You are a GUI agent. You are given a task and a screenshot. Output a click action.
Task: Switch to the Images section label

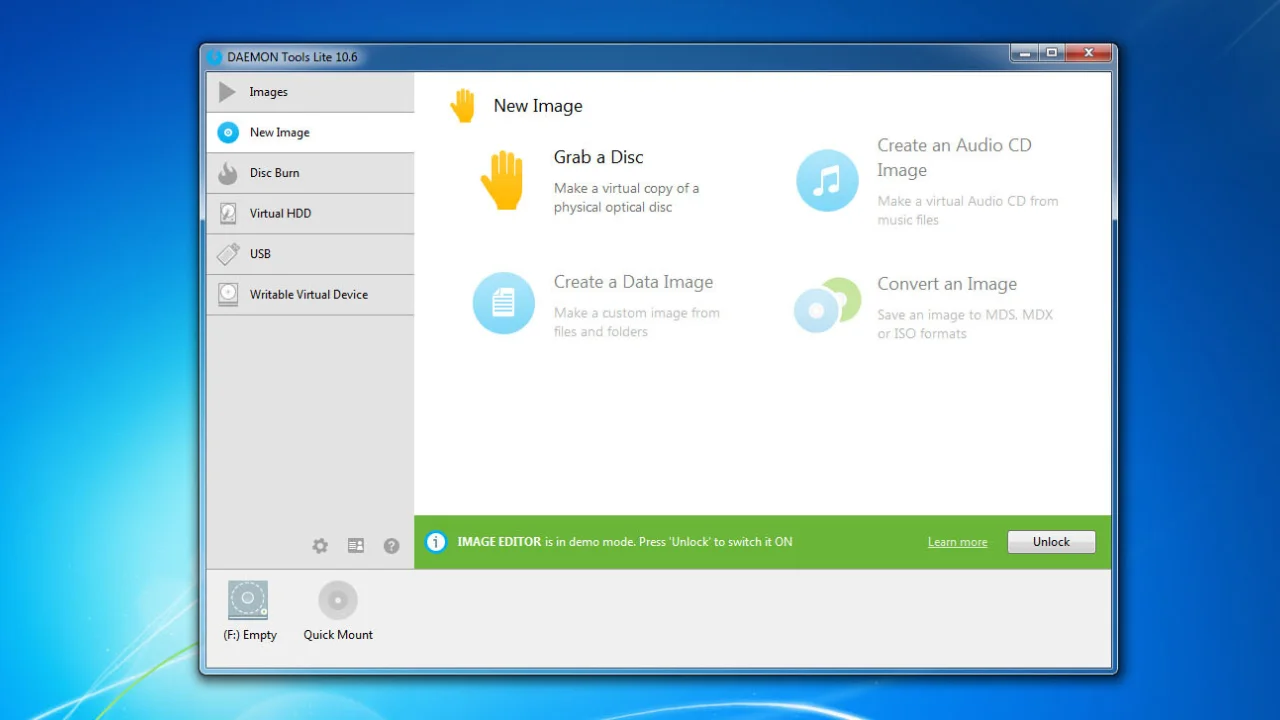coord(269,92)
